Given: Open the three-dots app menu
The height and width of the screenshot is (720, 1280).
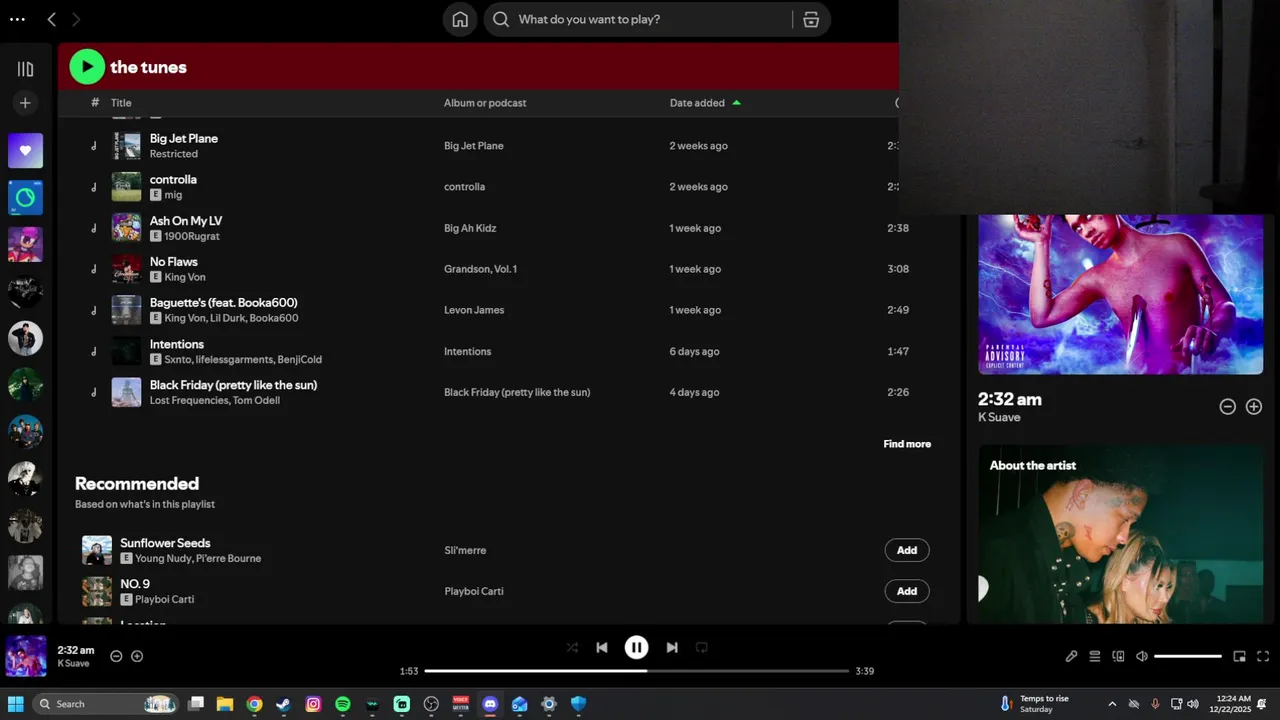Looking at the screenshot, I should [17, 19].
